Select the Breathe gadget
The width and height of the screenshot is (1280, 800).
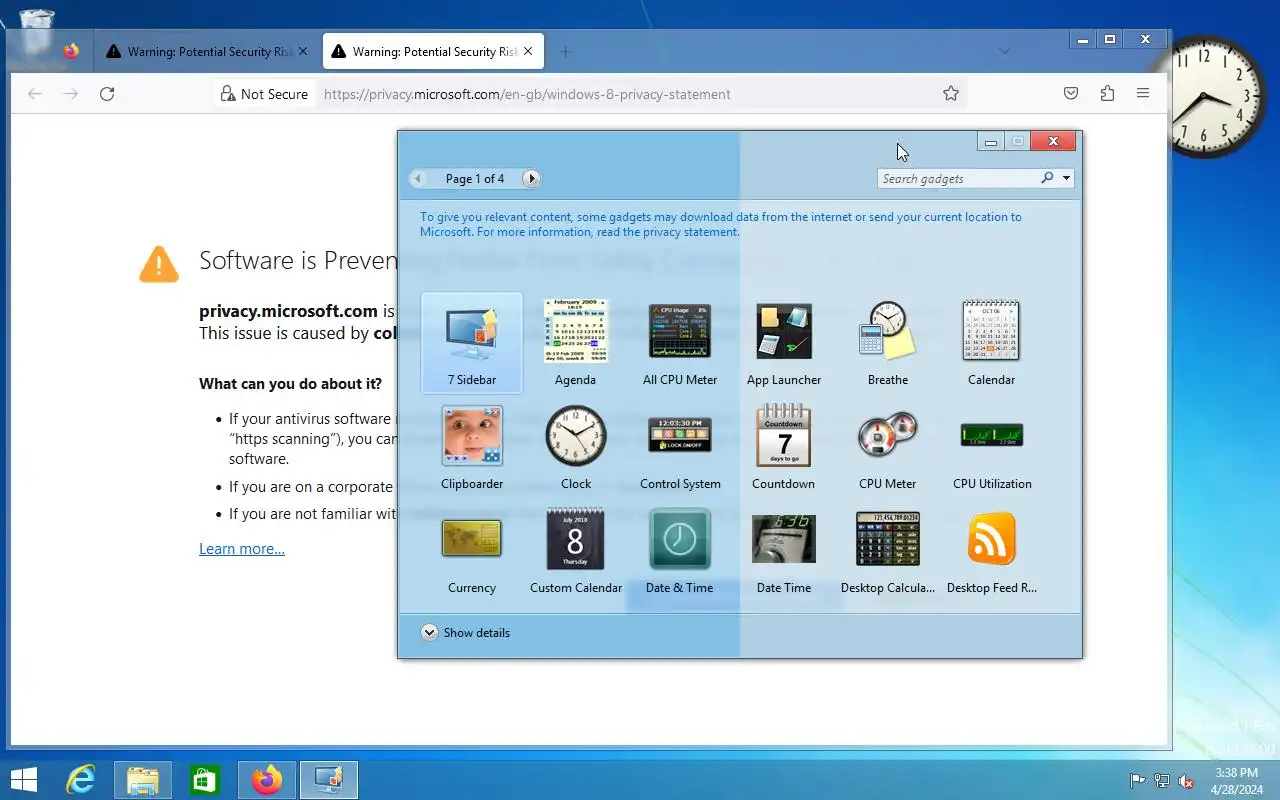[888, 343]
